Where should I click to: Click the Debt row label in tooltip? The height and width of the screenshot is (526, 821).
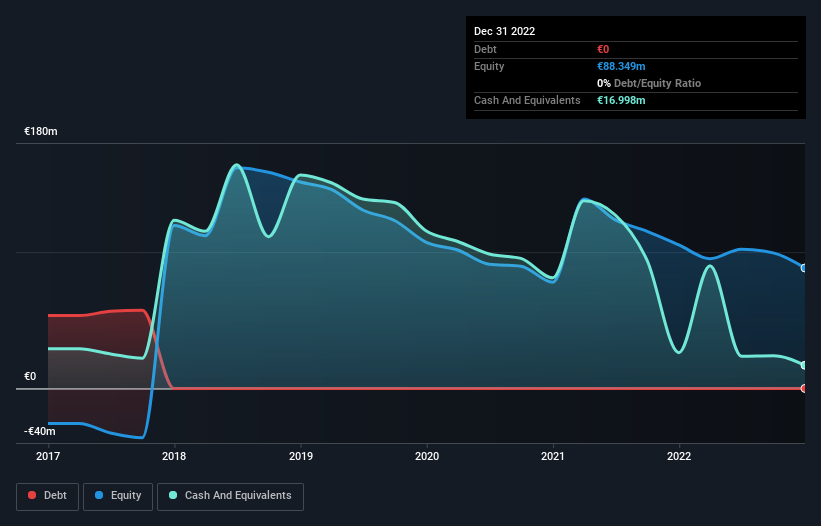point(485,49)
